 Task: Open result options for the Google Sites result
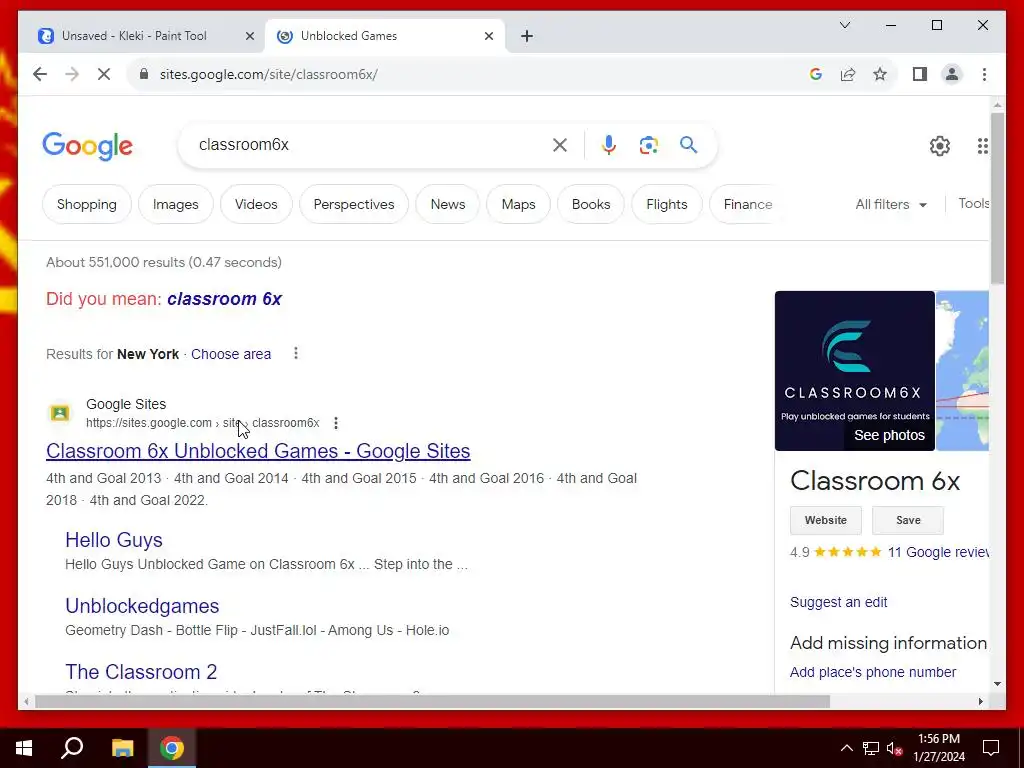336,423
